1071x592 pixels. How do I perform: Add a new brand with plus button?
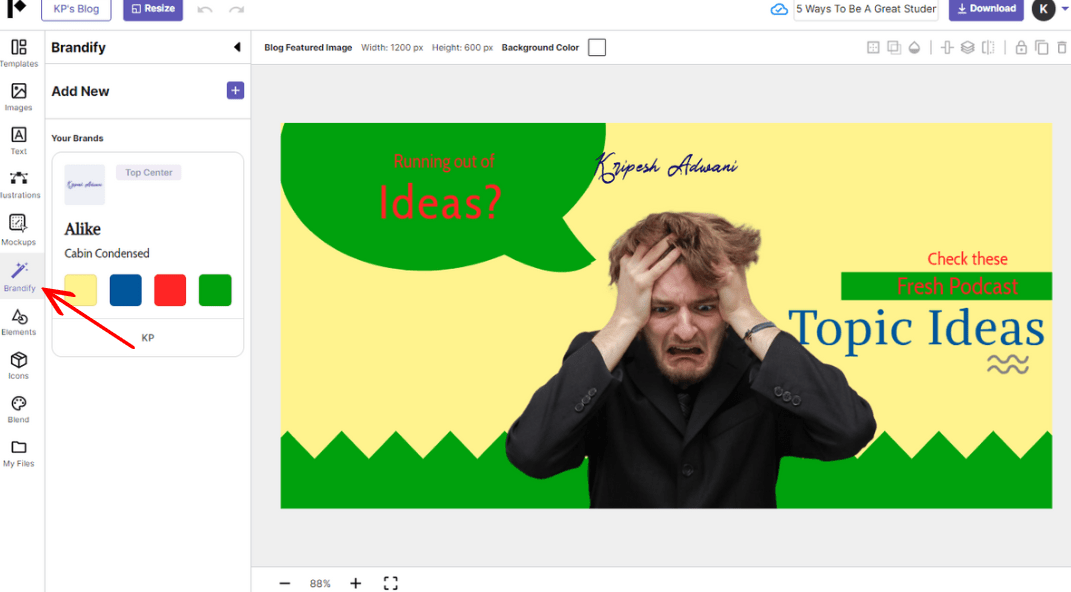point(235,91)
